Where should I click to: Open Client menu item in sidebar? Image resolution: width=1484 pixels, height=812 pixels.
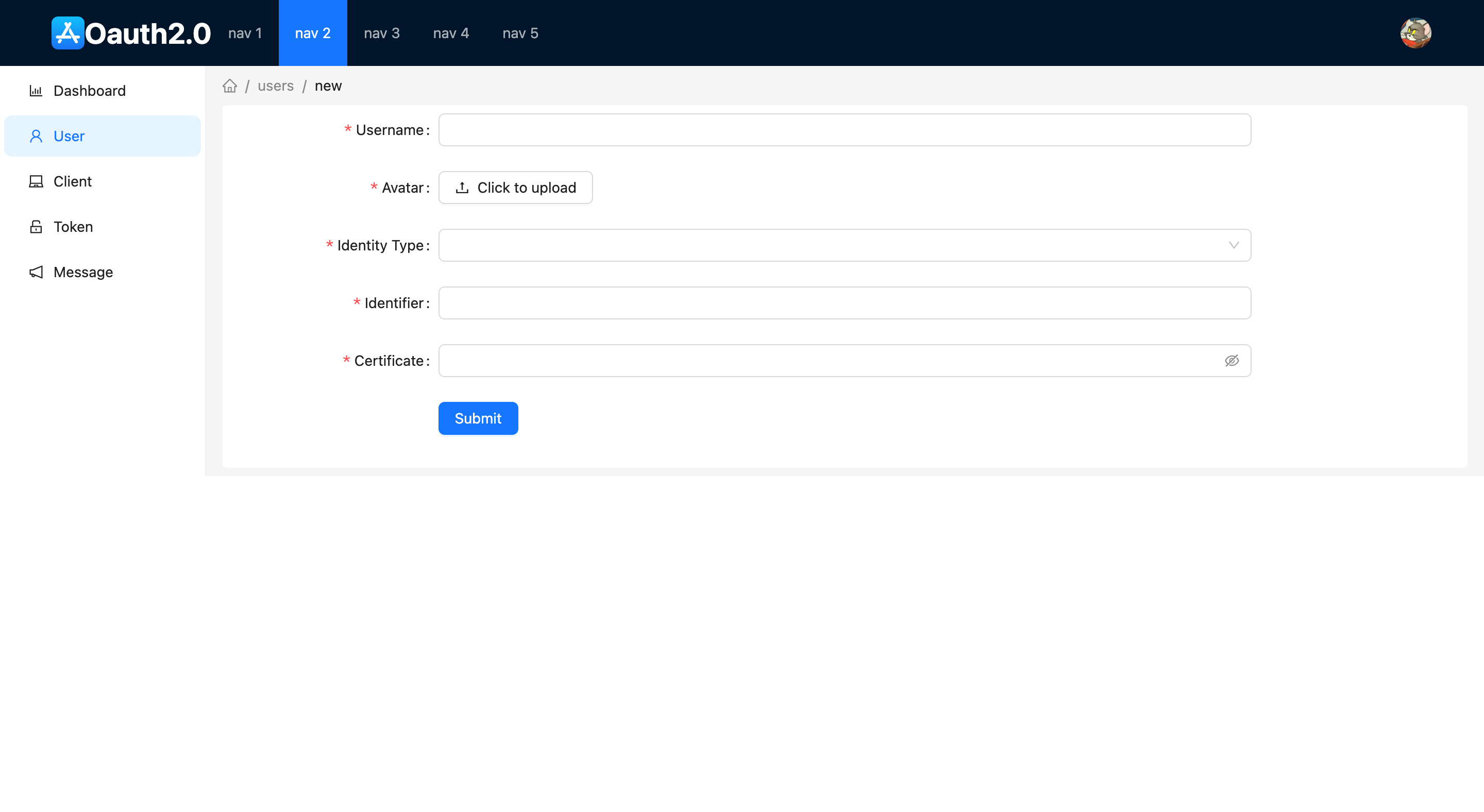coord(103,181)
